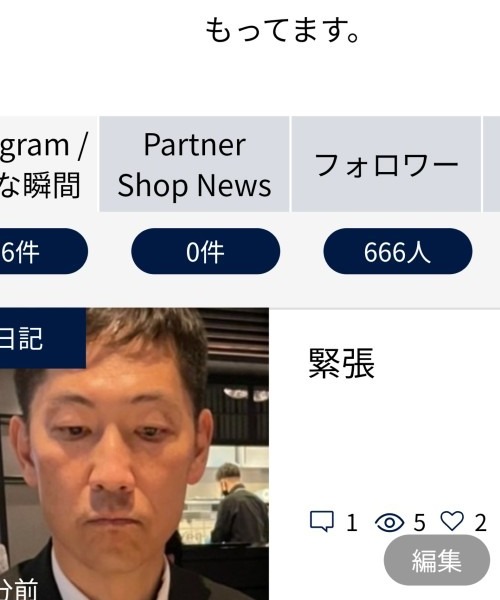Select the tab ending in な瞬間
The width and height of the screenshot is (500, 600).
point(49,164)
